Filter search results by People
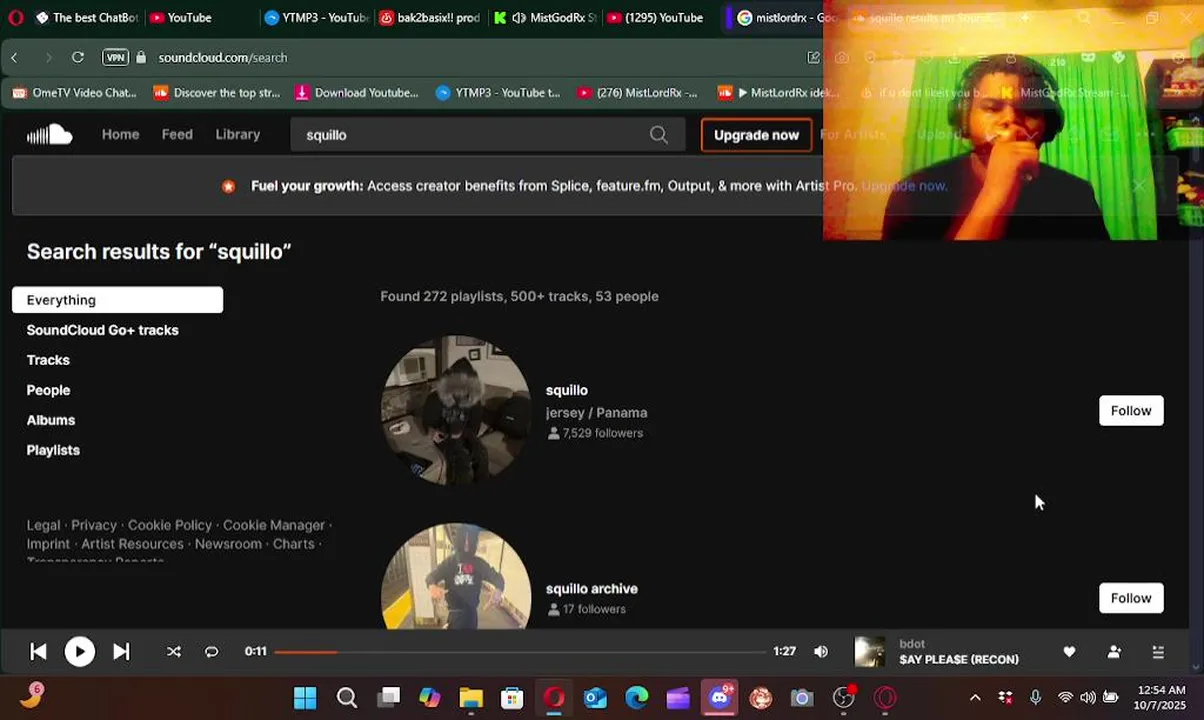This screenshot has height=720, width=1204. coord(48,390)
